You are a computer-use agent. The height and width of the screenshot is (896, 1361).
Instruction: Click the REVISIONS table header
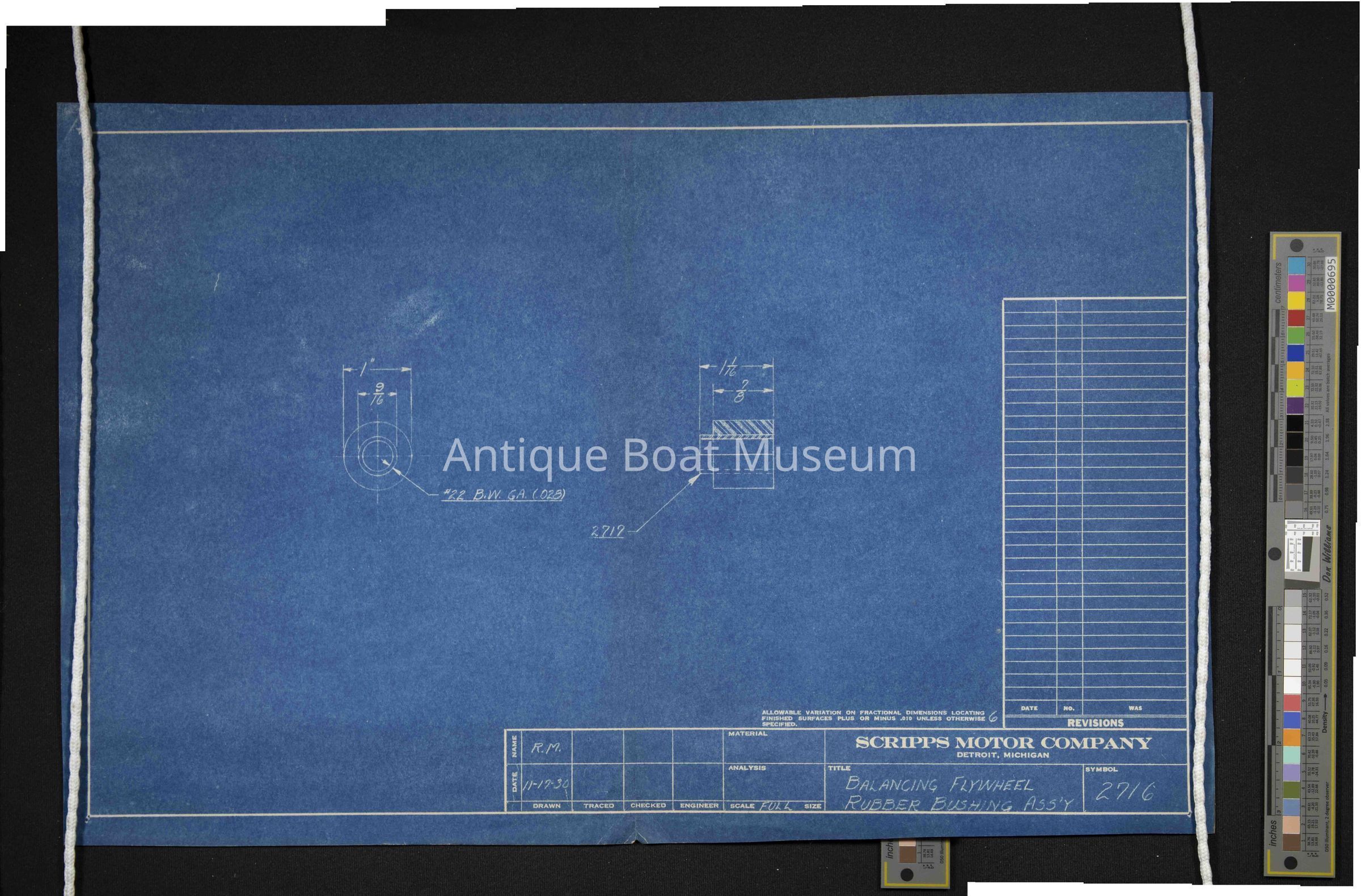[1094, 722]
